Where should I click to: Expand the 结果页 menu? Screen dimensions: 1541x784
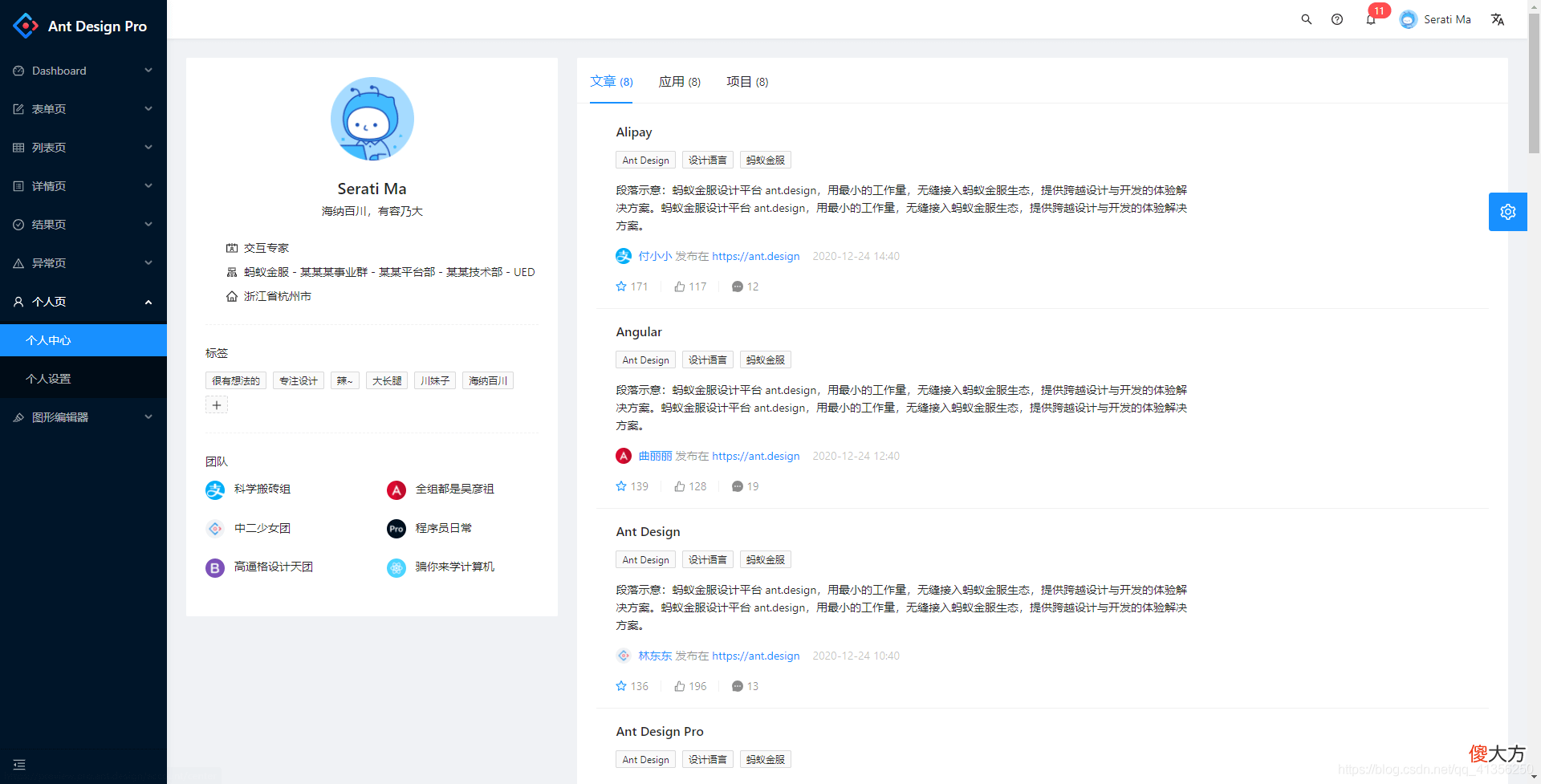pos(83,225)
